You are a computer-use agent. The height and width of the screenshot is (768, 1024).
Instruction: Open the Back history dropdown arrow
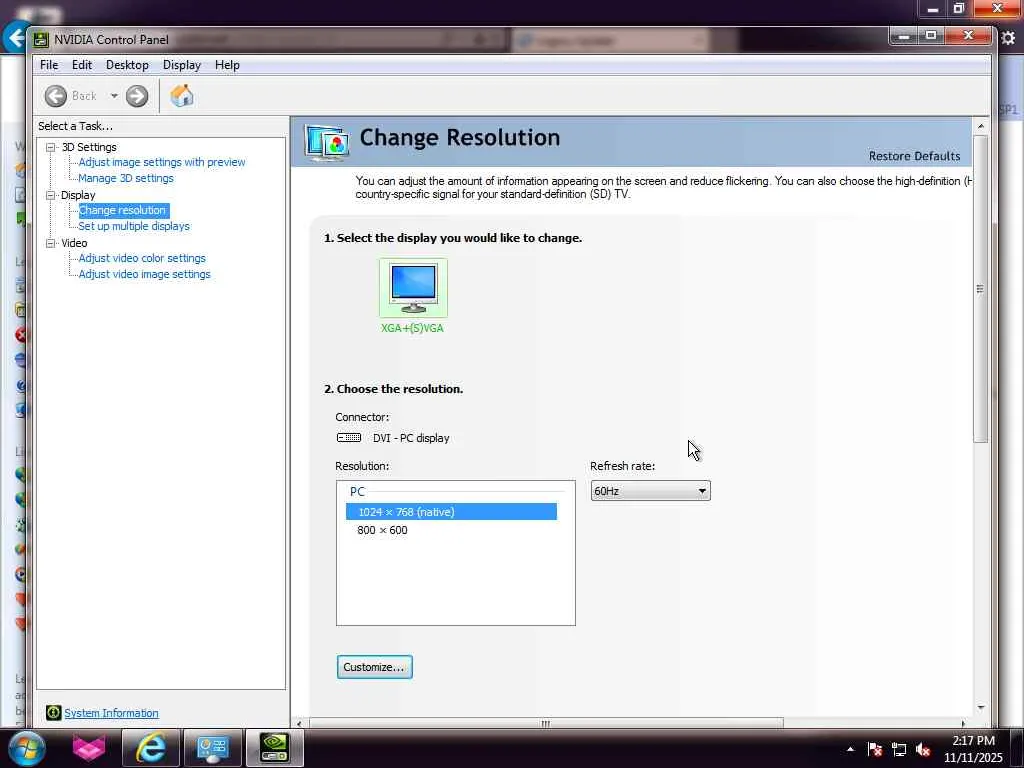(x=114, y=96)
